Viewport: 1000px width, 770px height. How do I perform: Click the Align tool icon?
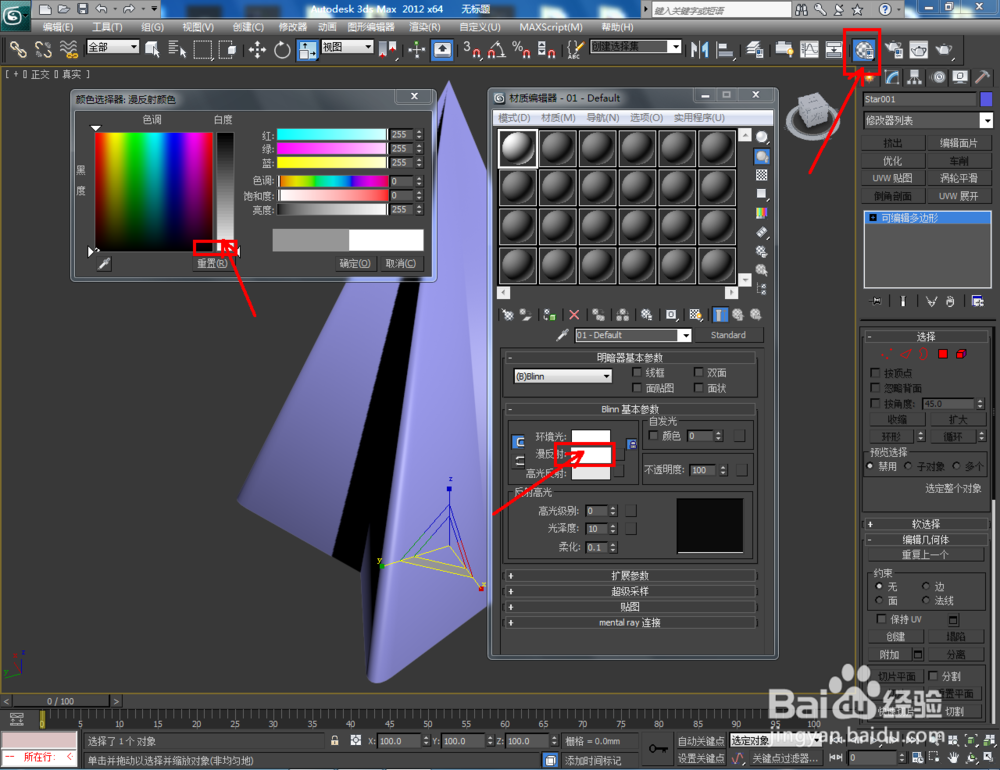(x=725, y=50)
